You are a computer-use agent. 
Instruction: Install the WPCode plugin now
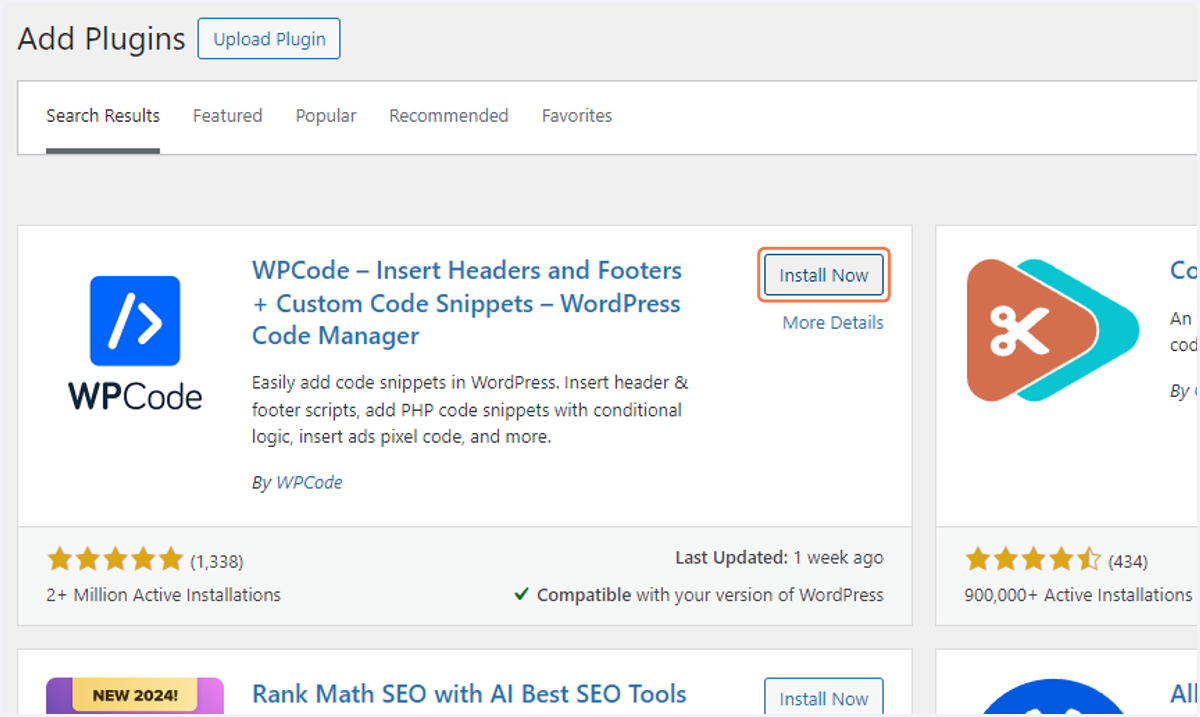pos(824,275)
